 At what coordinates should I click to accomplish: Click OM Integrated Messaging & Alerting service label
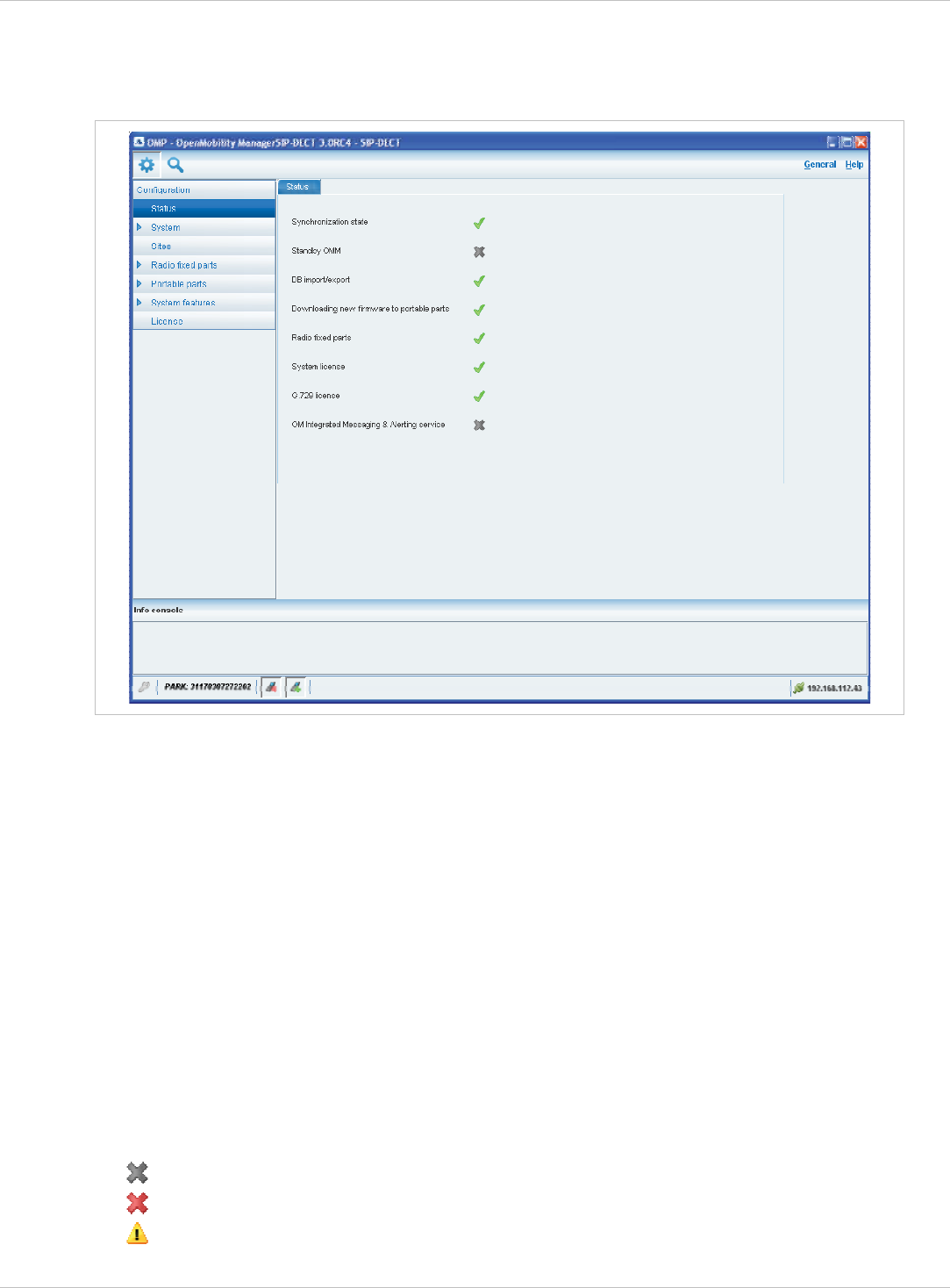click(368, 425)
